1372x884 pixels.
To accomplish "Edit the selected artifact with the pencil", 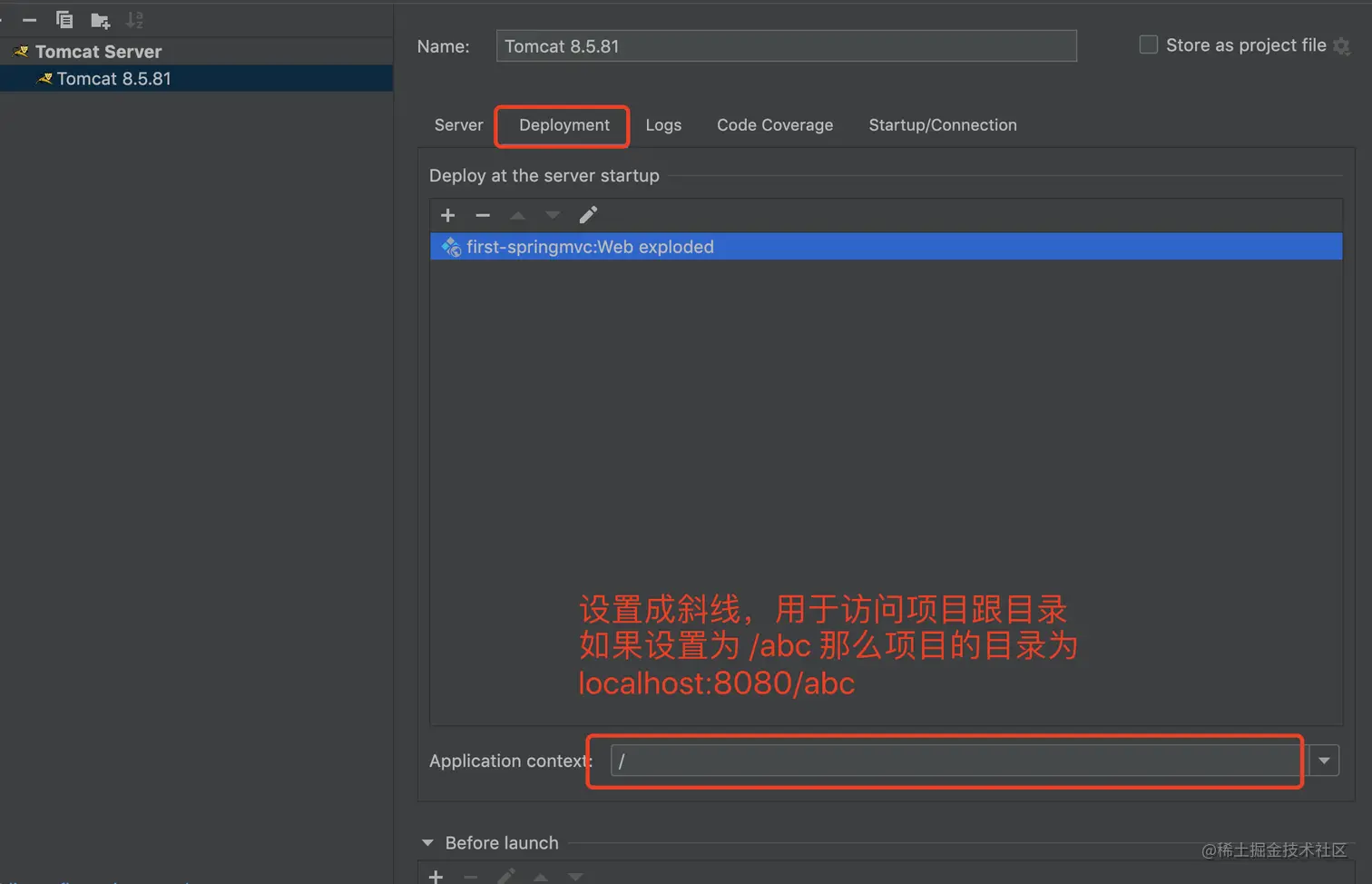I will point(588,215).
